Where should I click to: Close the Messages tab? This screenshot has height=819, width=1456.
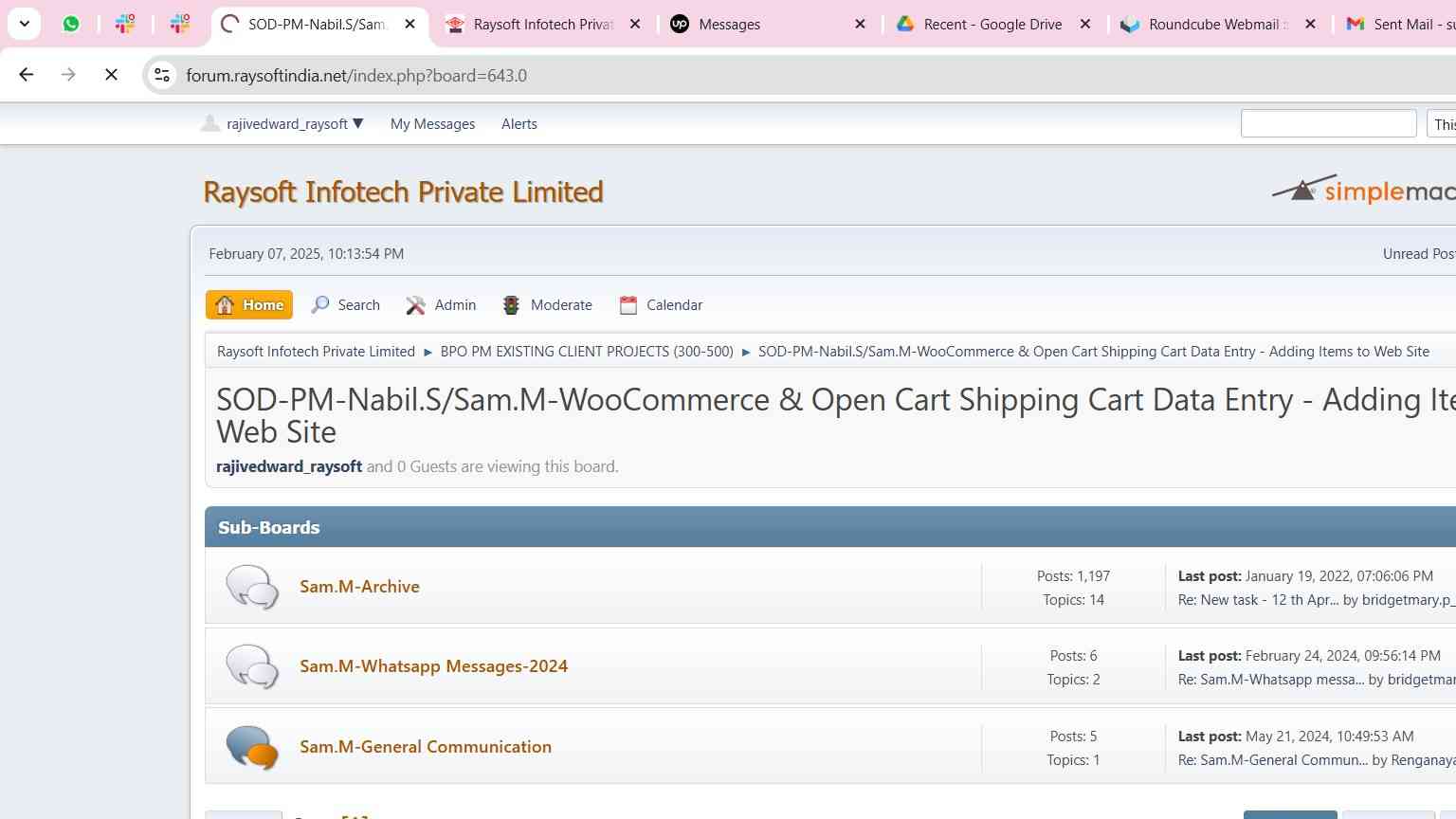point(860,25)
